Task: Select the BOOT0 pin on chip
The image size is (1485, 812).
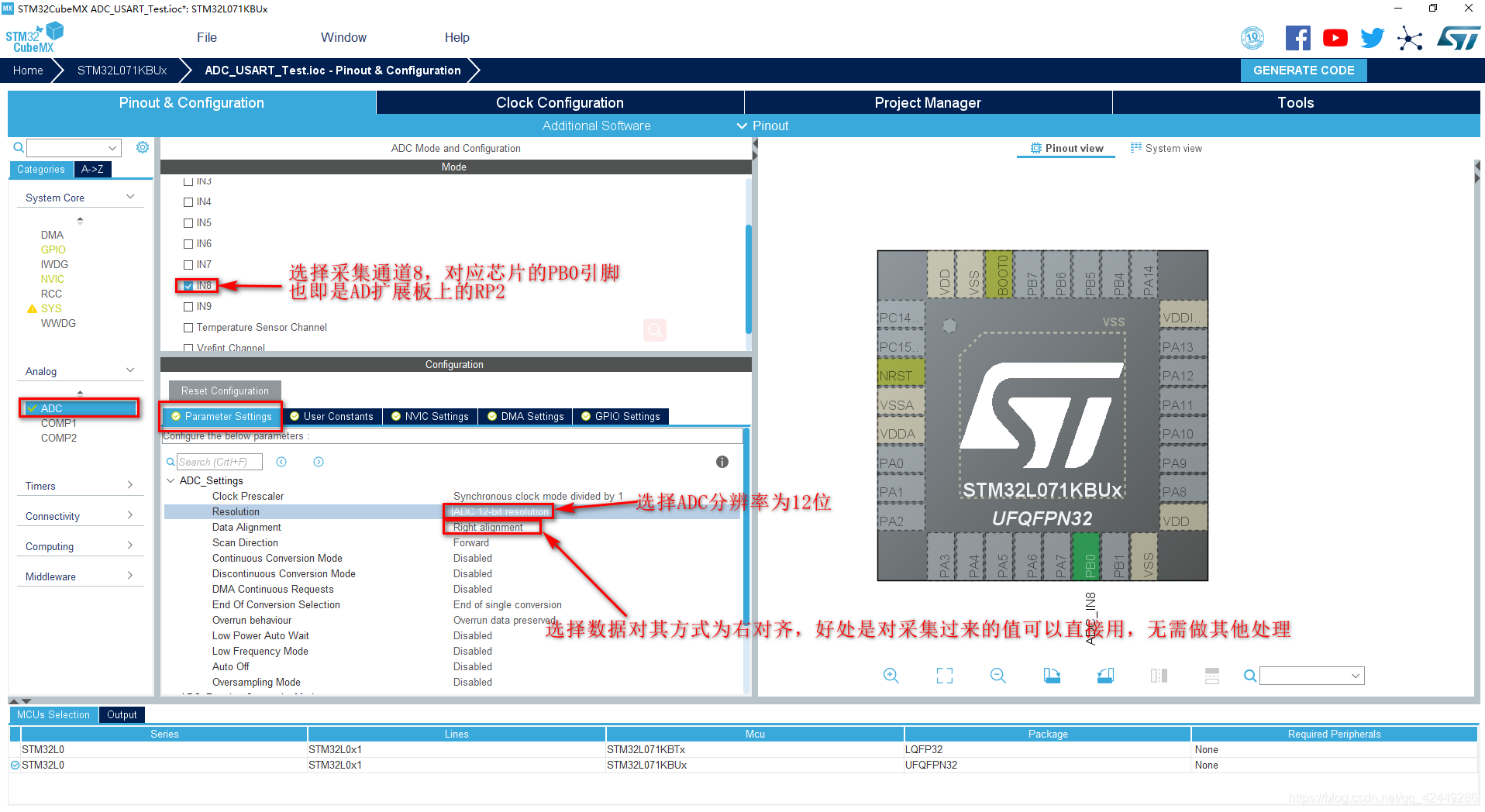Action: point(999,274)
